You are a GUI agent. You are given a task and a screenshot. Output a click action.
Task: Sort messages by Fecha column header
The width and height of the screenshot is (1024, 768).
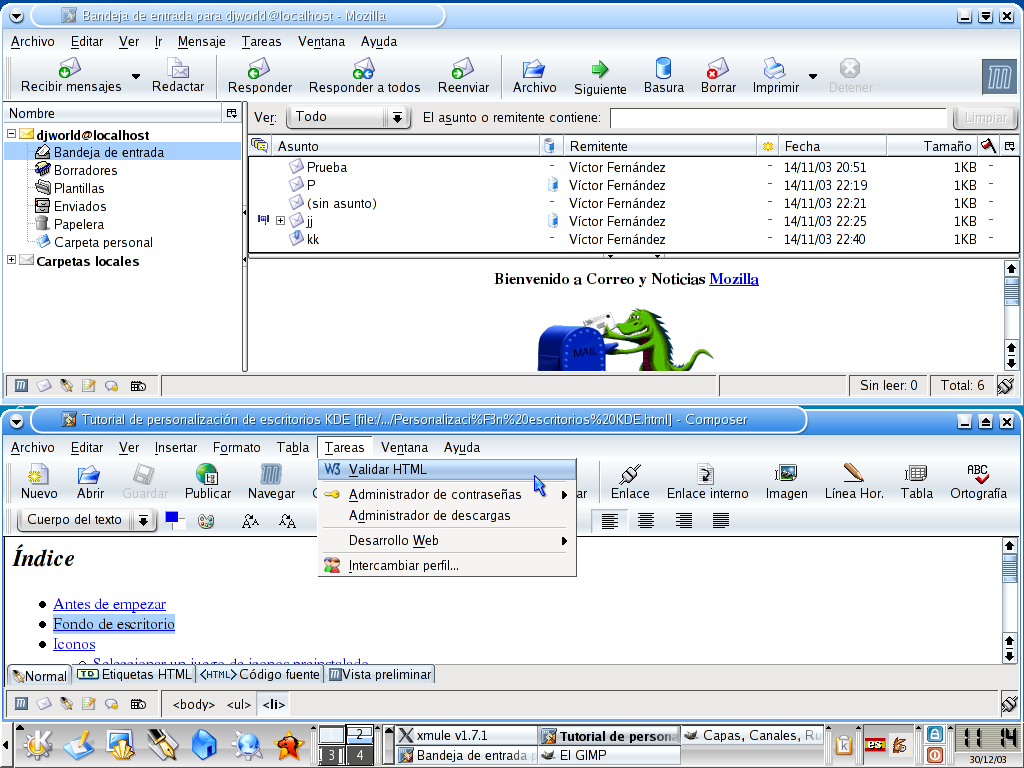point(832,146)
